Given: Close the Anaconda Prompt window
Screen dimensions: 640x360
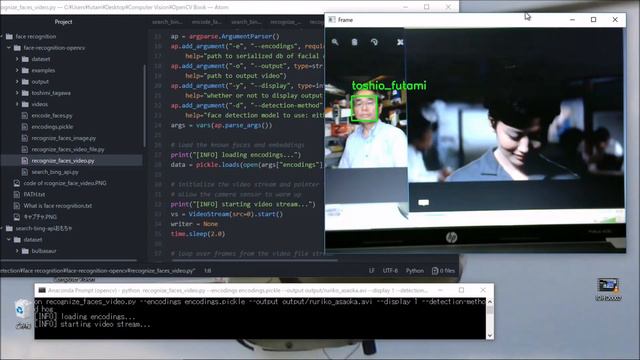Looking at the screenshot, I should pos(483,290).
